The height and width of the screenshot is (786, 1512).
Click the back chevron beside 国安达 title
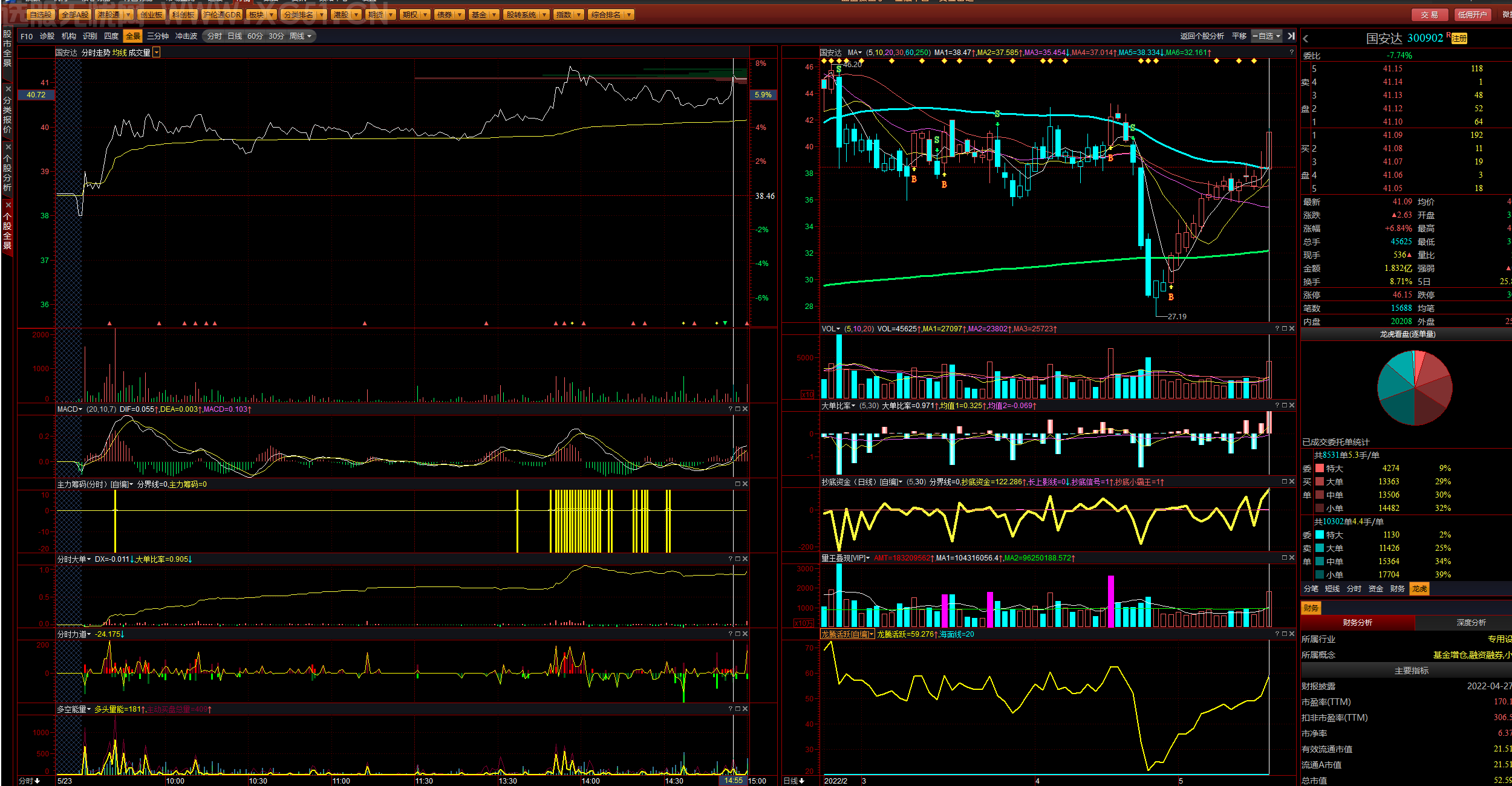pos(1306,39)
